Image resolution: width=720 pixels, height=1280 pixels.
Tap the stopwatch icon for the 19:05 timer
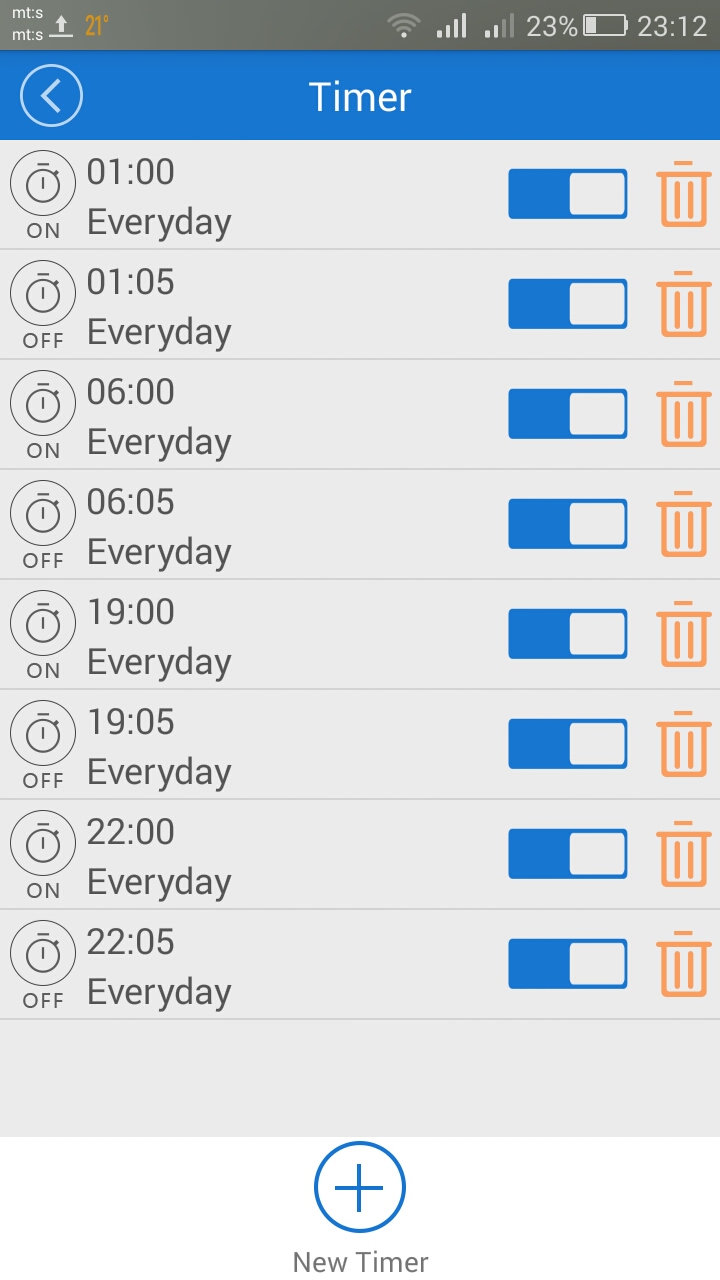(43, 734)
